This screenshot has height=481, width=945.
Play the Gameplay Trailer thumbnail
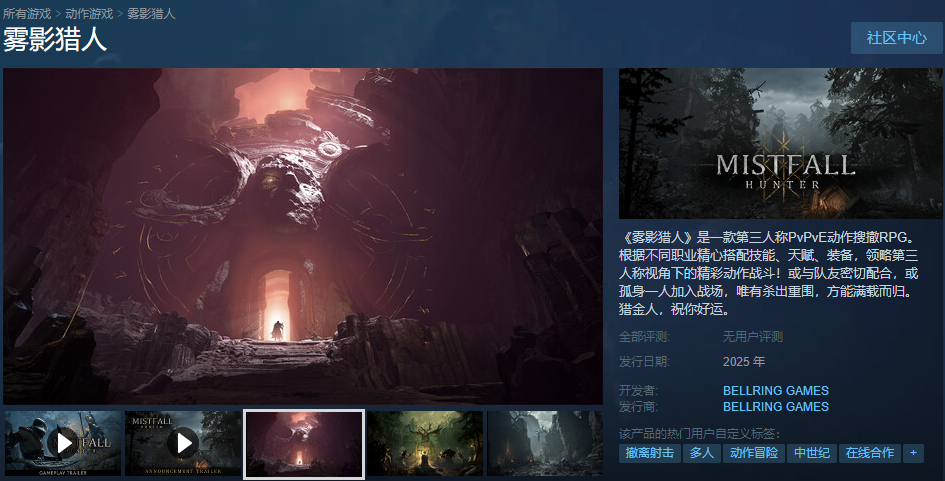click(x=63, y=444)
